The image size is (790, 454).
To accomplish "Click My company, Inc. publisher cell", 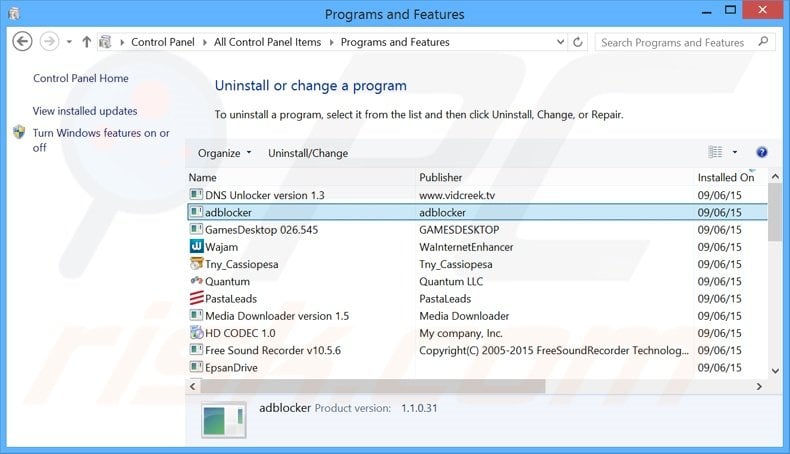I will [460, 334].
